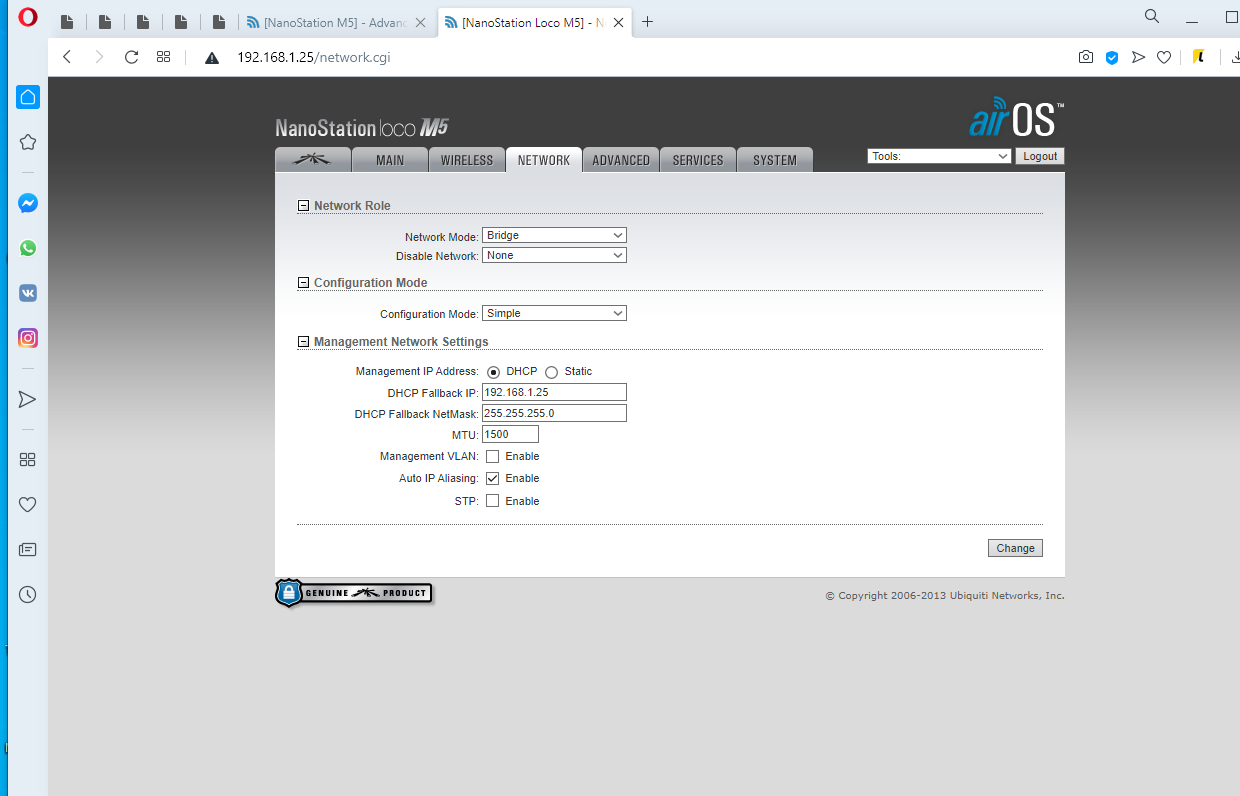Open the Configuration Mode dropdown
This screenshot has height=796, width=1240.
pos(554,313)
